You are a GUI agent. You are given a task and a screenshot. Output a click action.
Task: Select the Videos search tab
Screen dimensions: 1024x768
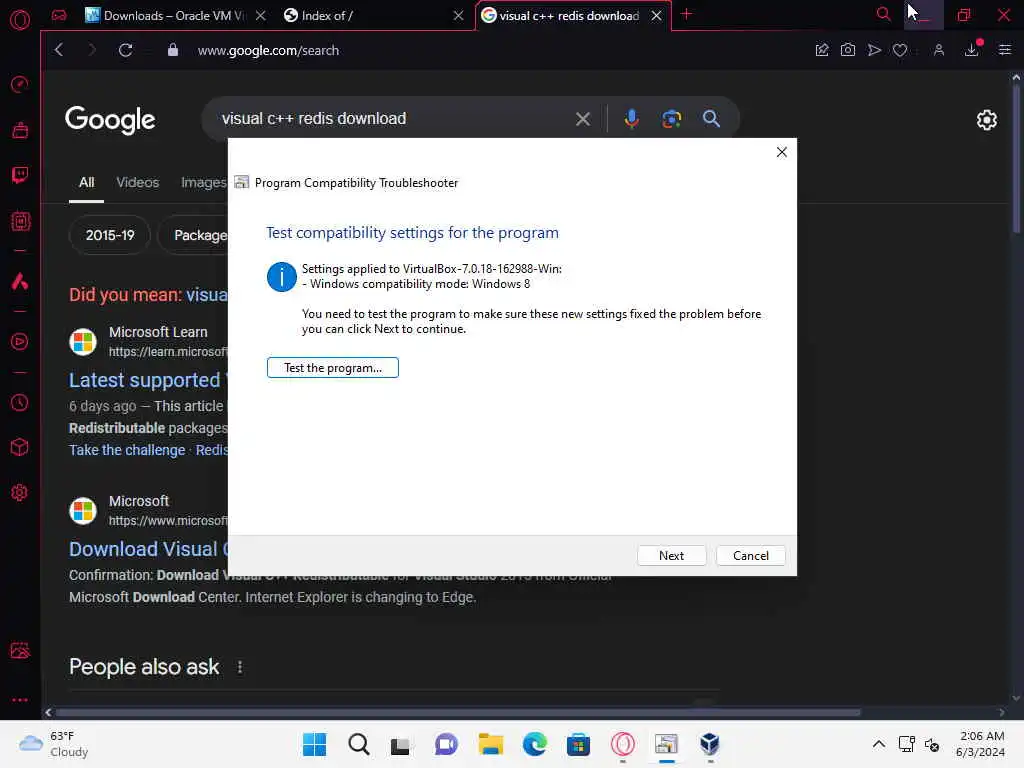click(x=138, y=182)
